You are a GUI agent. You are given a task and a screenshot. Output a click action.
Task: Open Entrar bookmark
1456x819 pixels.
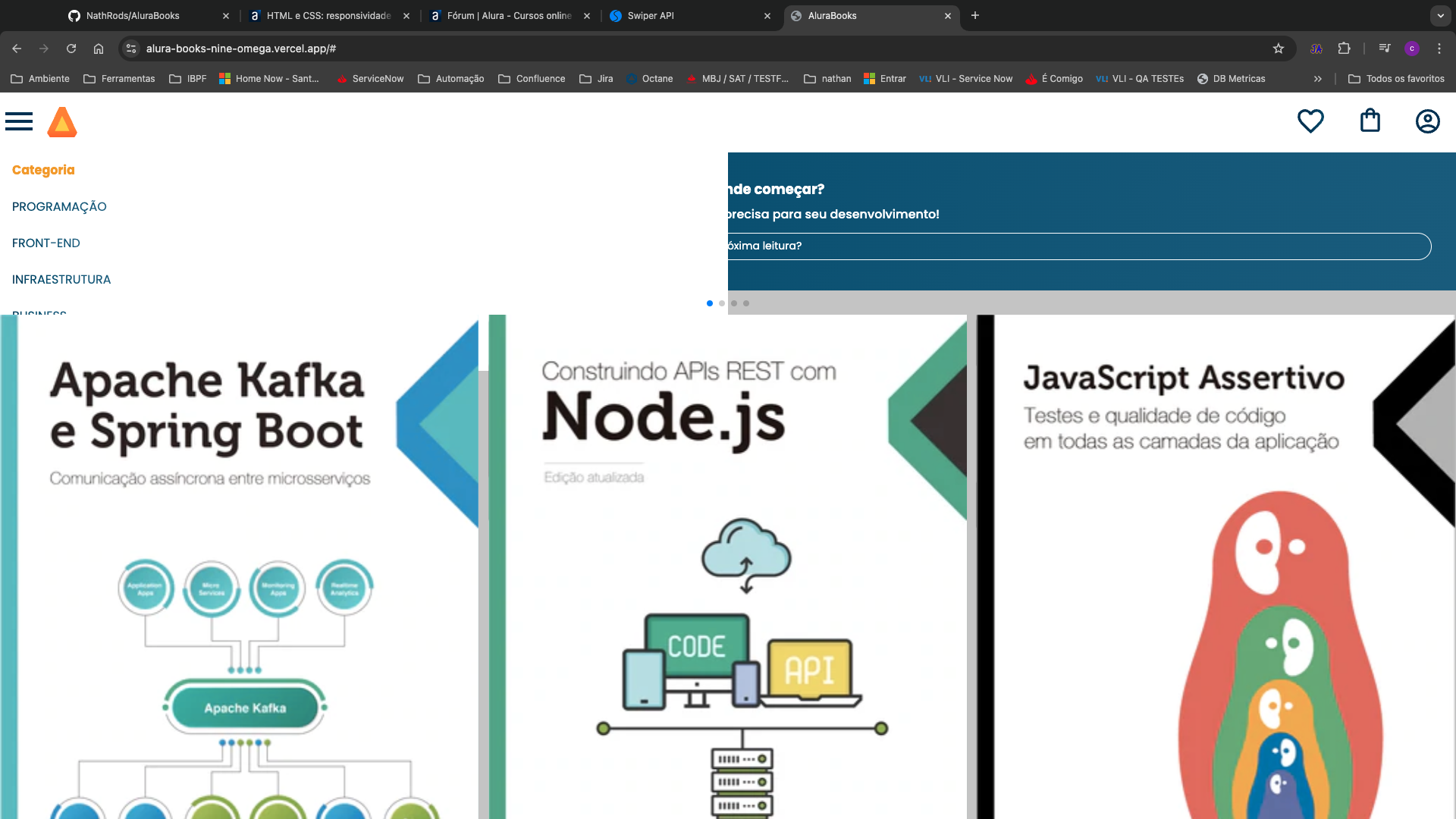(885, 79)
